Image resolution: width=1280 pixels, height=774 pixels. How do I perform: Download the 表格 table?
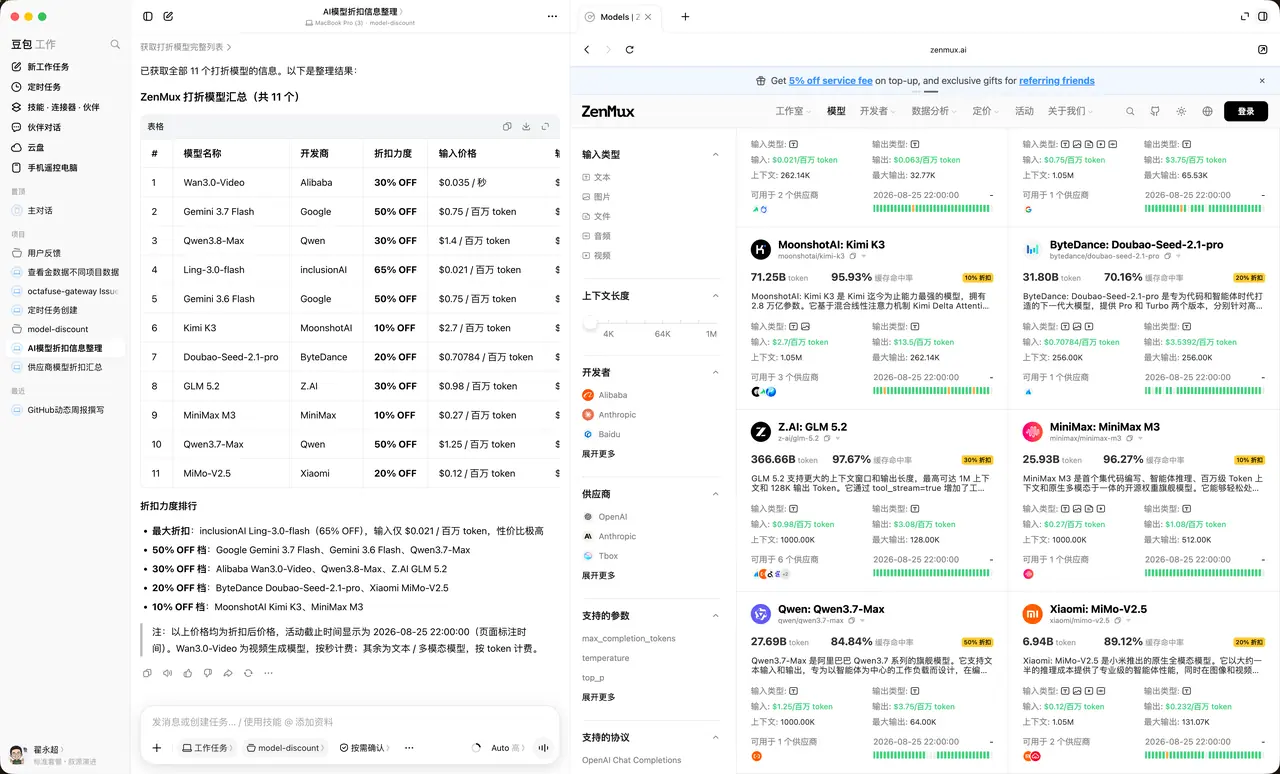[526, 127]
